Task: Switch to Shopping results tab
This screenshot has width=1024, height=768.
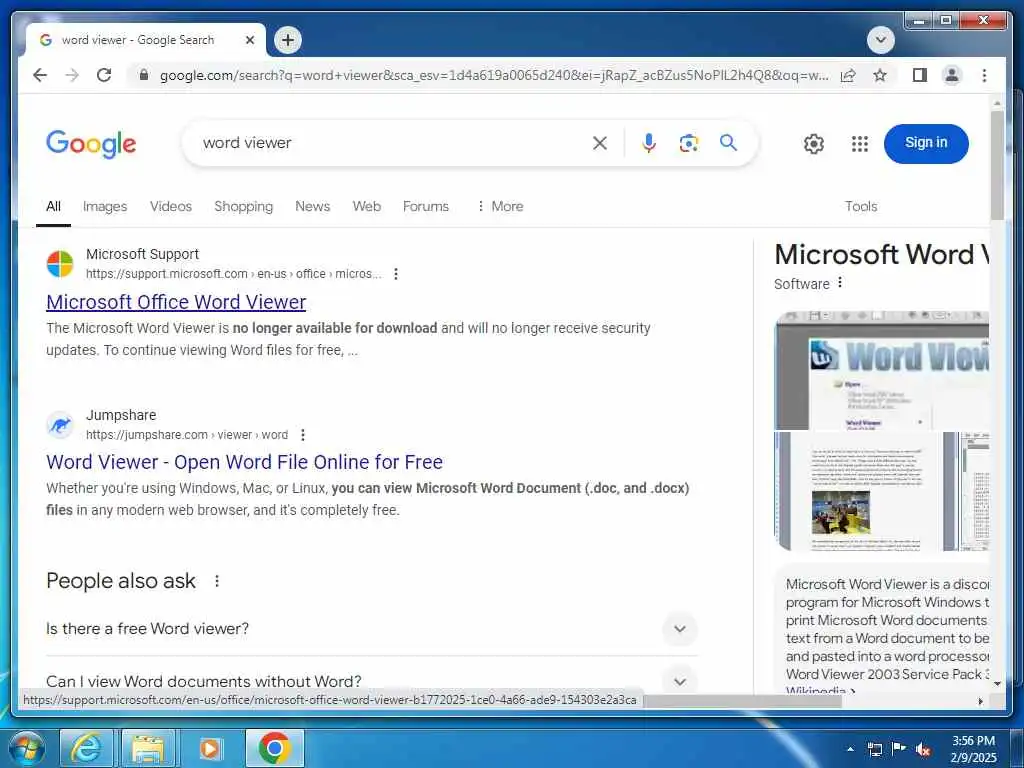Action: [244, 206]
